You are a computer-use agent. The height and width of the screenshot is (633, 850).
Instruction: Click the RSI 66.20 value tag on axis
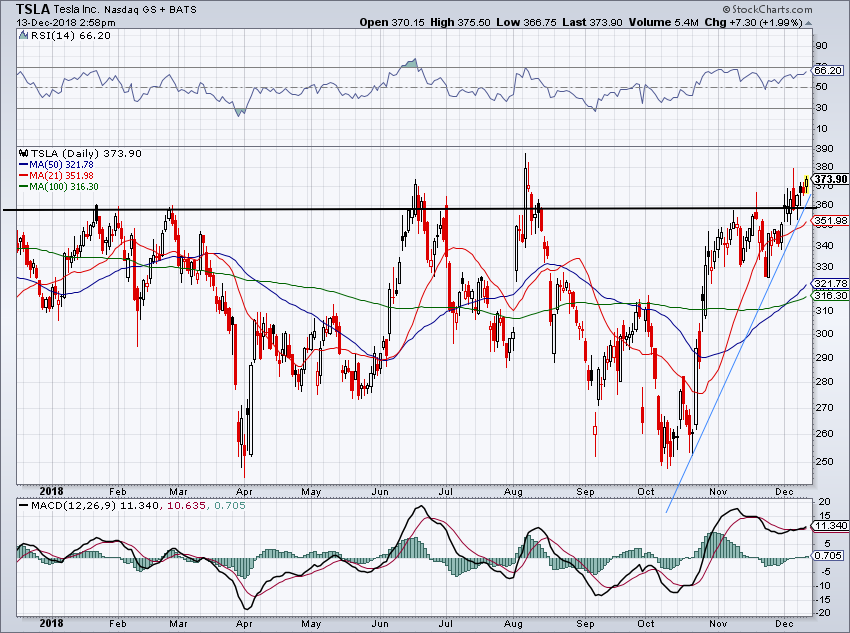point(829,71)
